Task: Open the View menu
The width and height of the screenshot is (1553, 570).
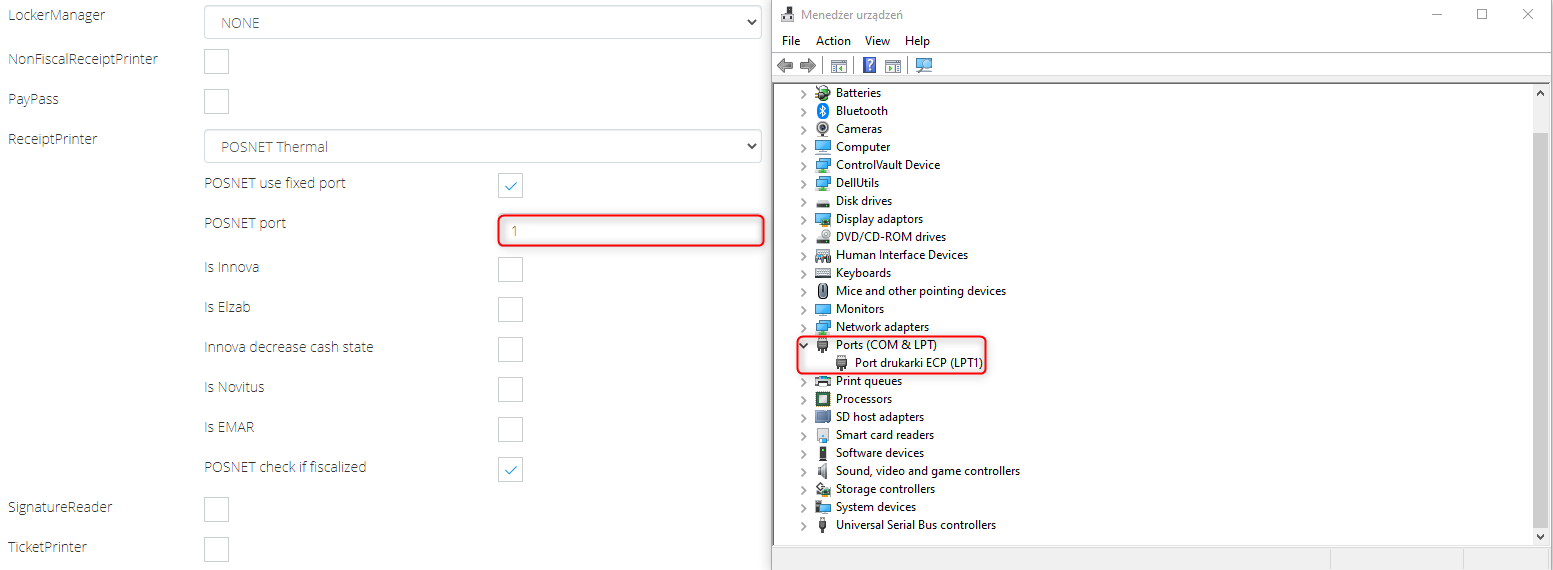Action: pyautogui.click(x=877, y=41)
